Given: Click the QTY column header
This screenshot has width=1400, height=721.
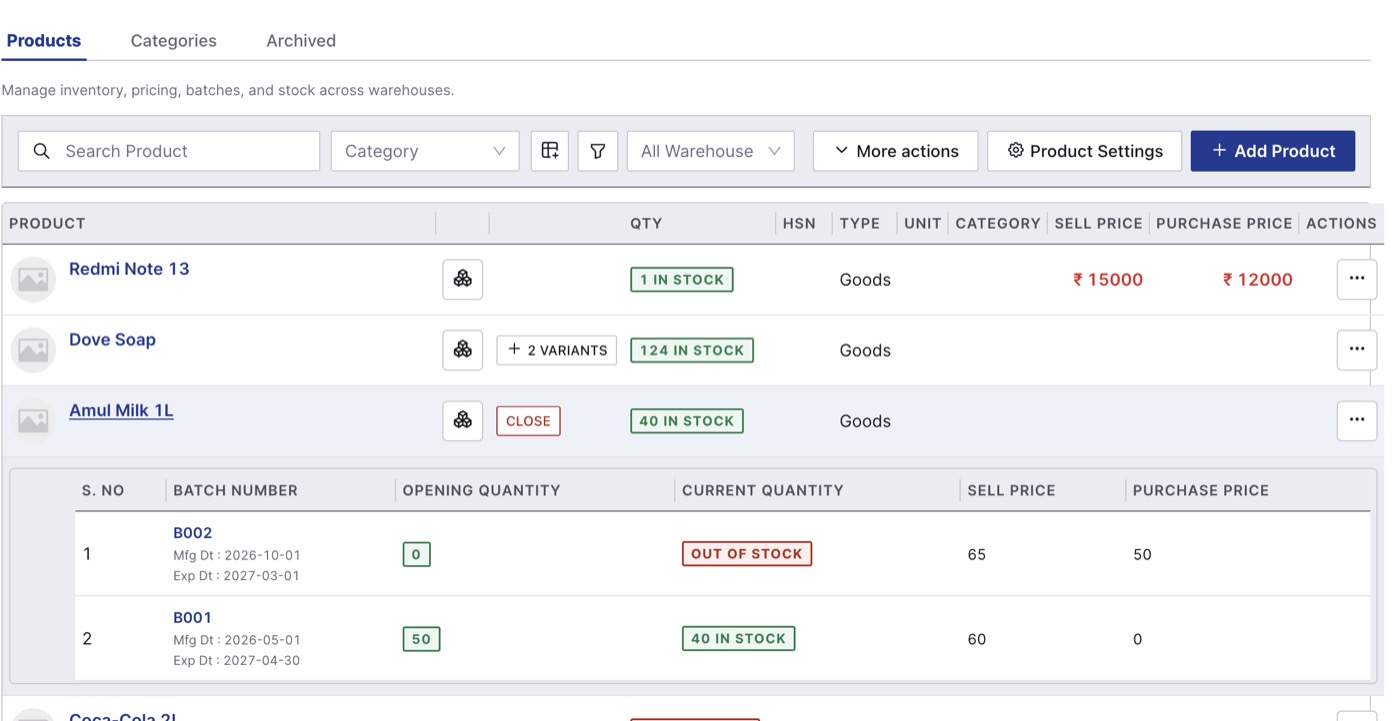Looking at the screenshot, I should click(646, 224).
